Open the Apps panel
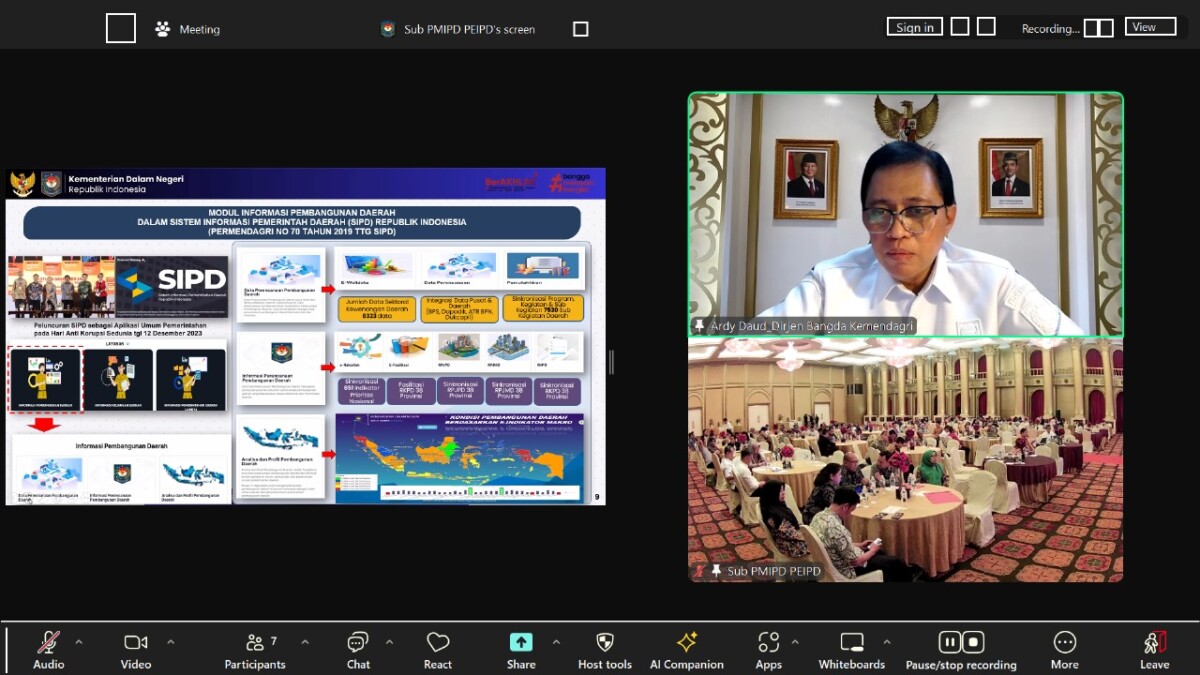 [x=768, y=643]
